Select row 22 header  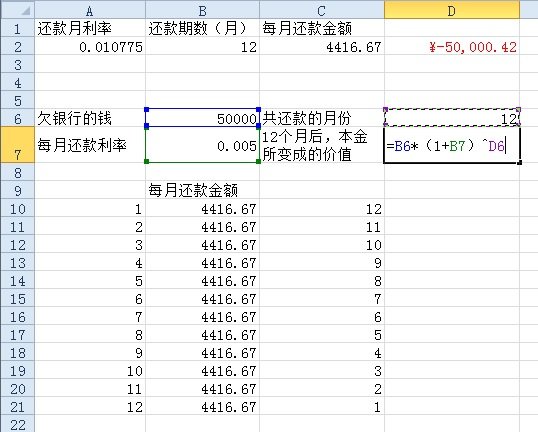(17, 424)
